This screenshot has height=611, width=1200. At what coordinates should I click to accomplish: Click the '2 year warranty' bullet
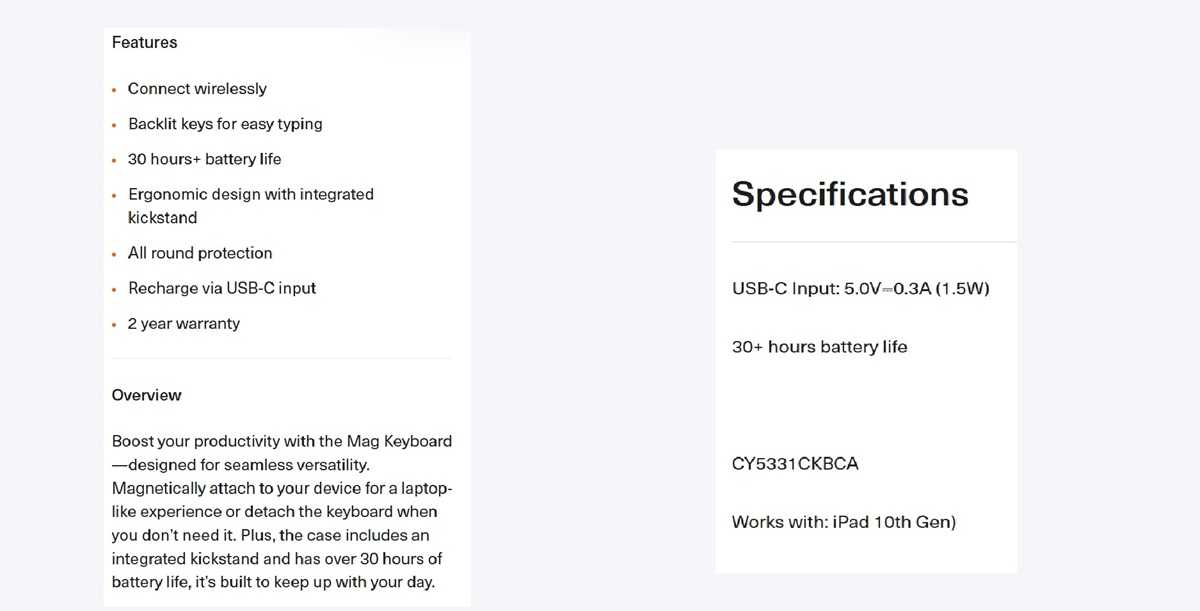(x=184, y=324)
